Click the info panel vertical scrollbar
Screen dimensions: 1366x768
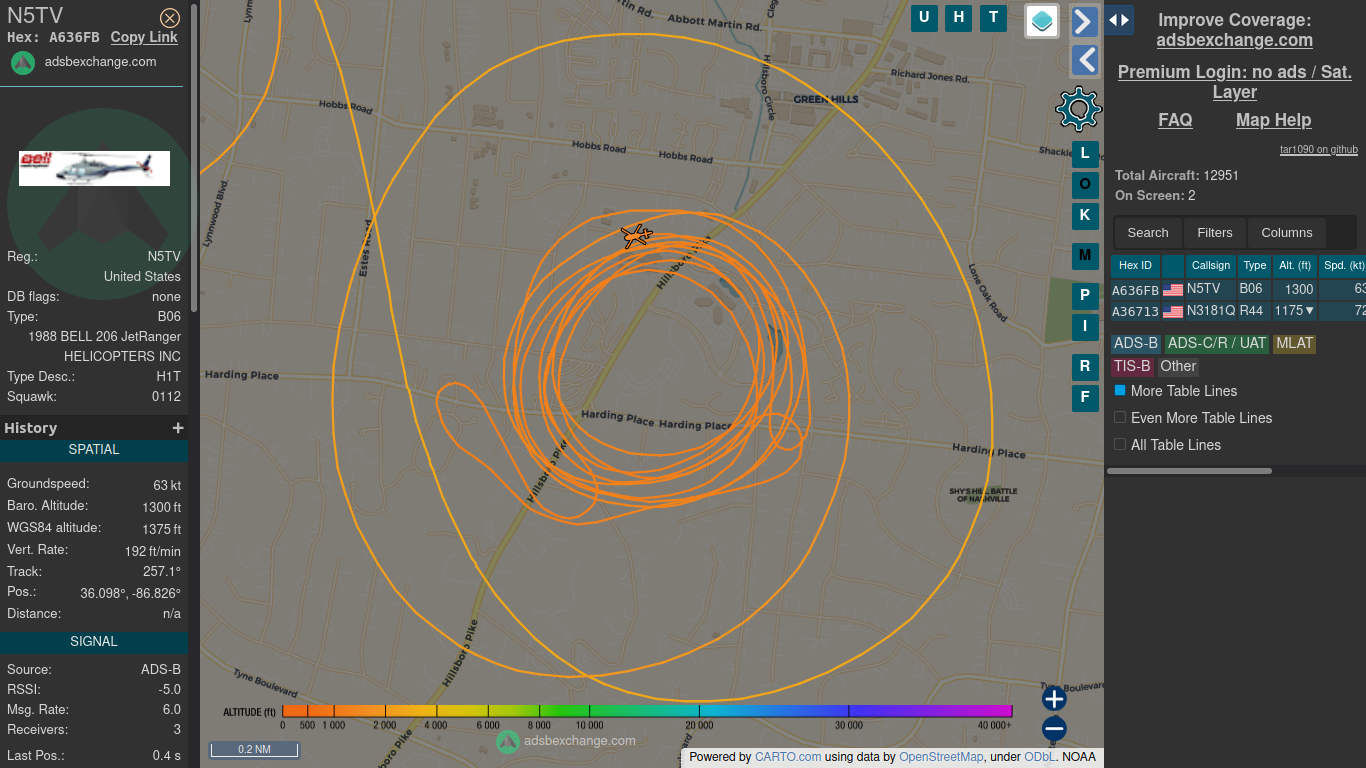(194, 160)
